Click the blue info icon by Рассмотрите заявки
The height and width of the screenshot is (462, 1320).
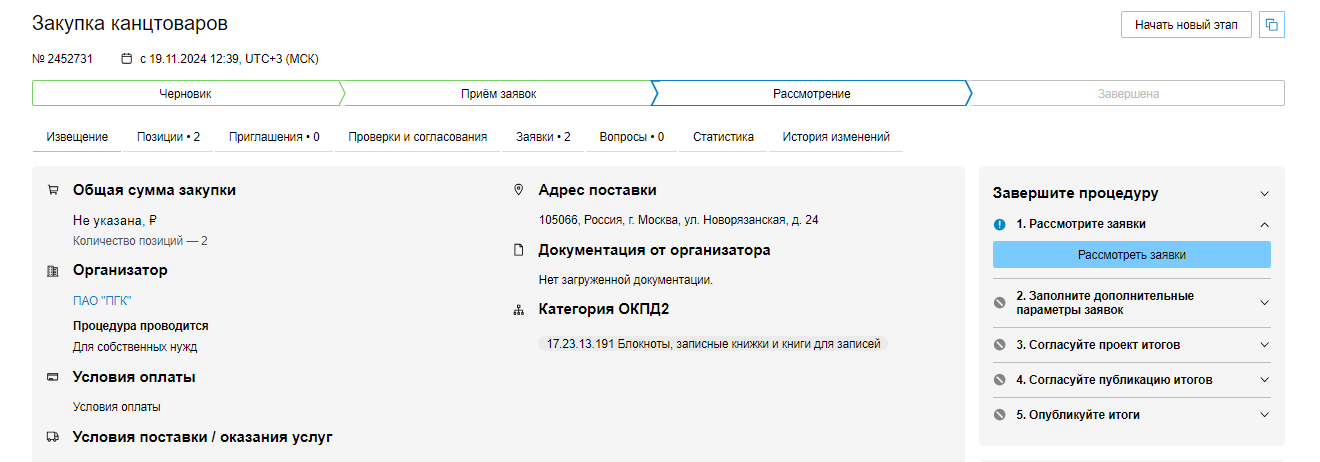coord(1000,225)
